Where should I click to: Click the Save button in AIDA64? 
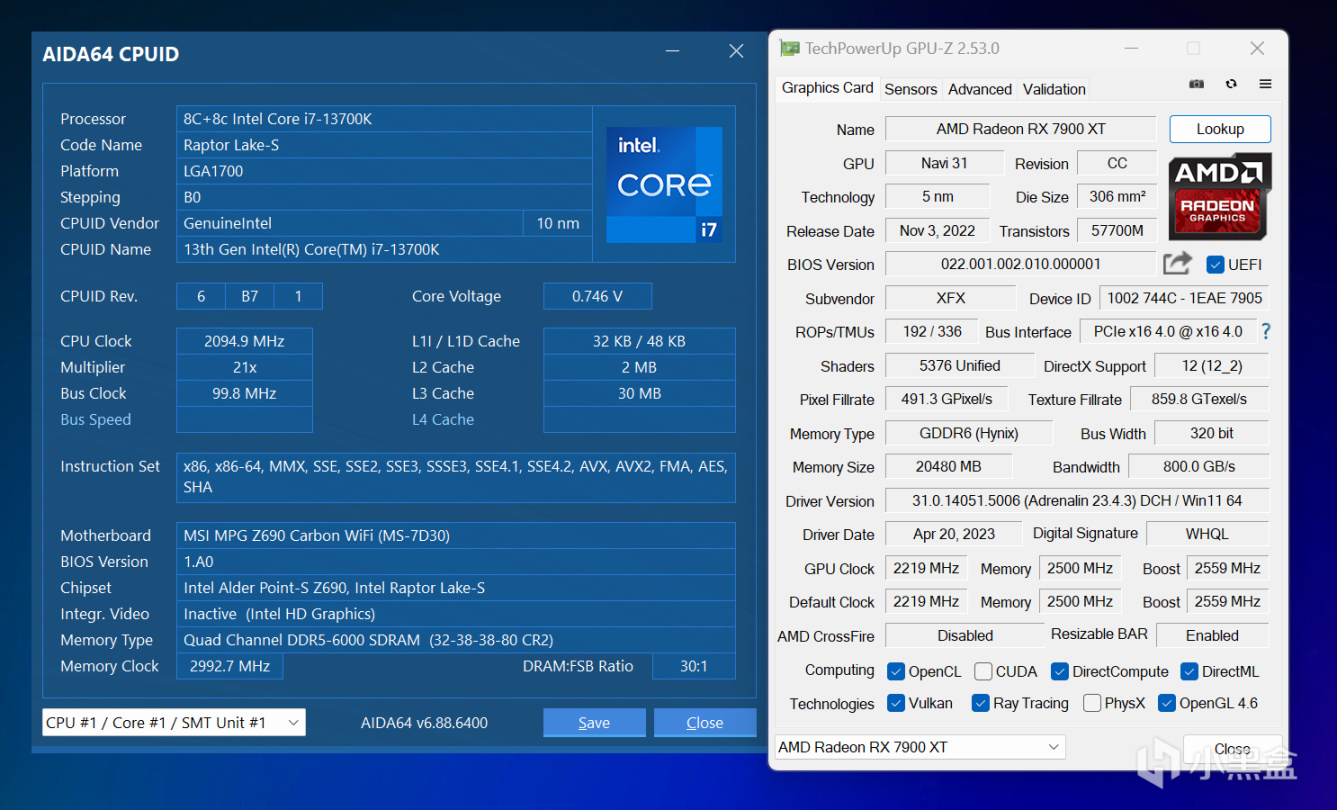pos(594,723)
